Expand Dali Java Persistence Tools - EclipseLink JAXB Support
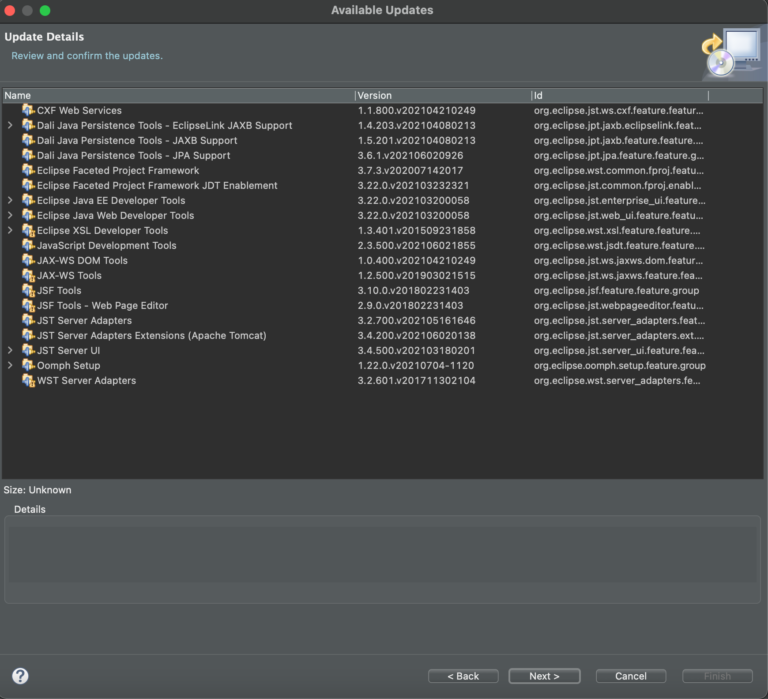 coord(10,126)
